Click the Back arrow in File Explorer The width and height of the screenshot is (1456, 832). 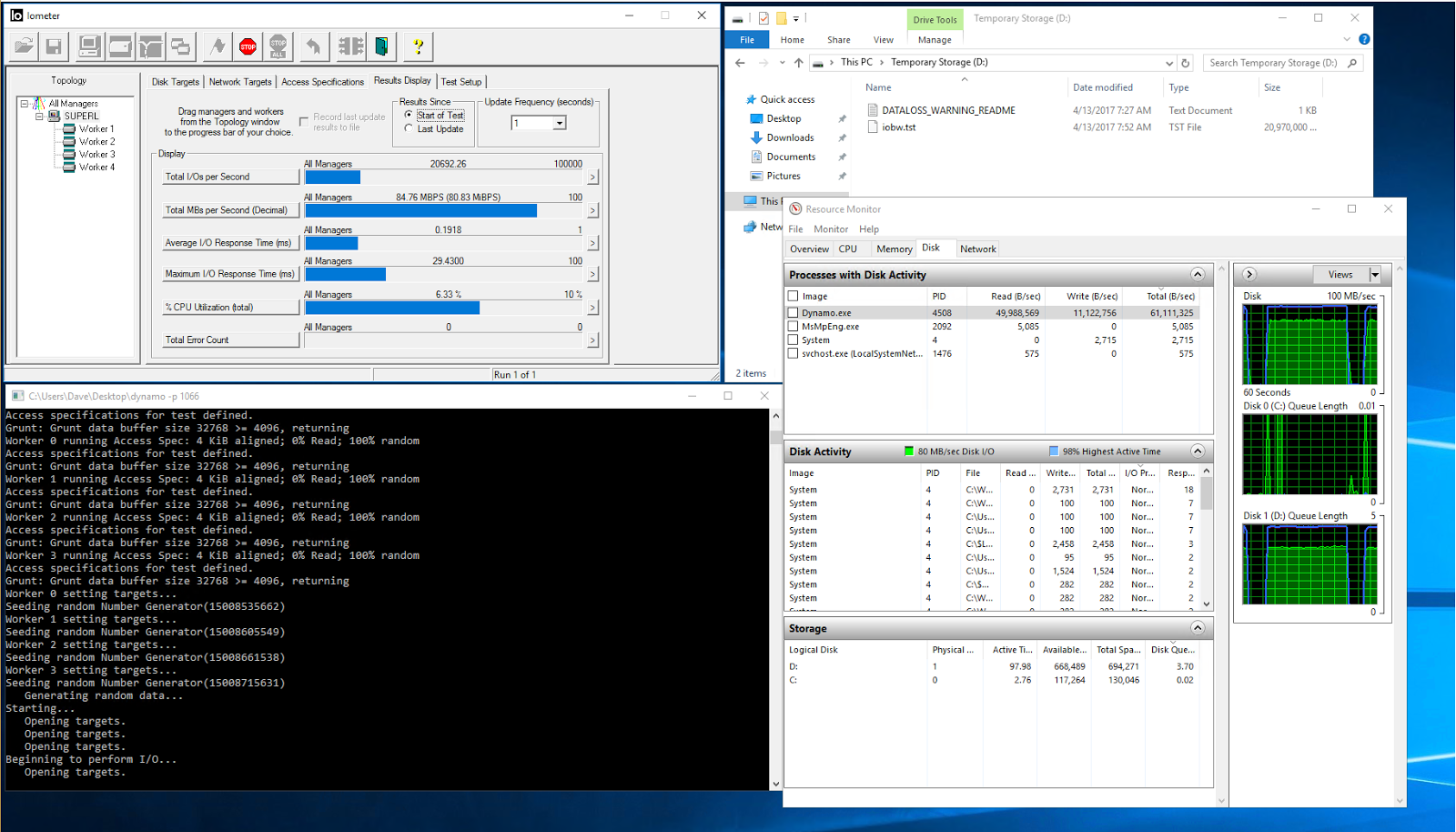pyautogui.click(x=740, y=63)
